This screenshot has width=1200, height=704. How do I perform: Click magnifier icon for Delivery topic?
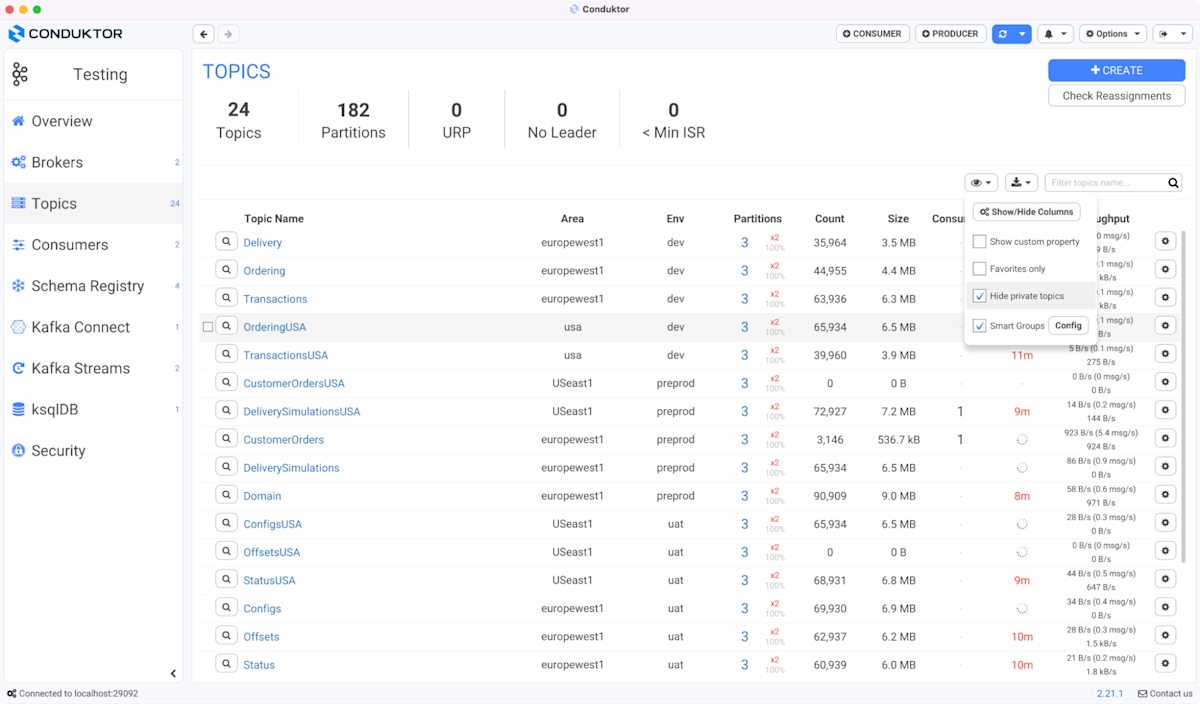226,242
